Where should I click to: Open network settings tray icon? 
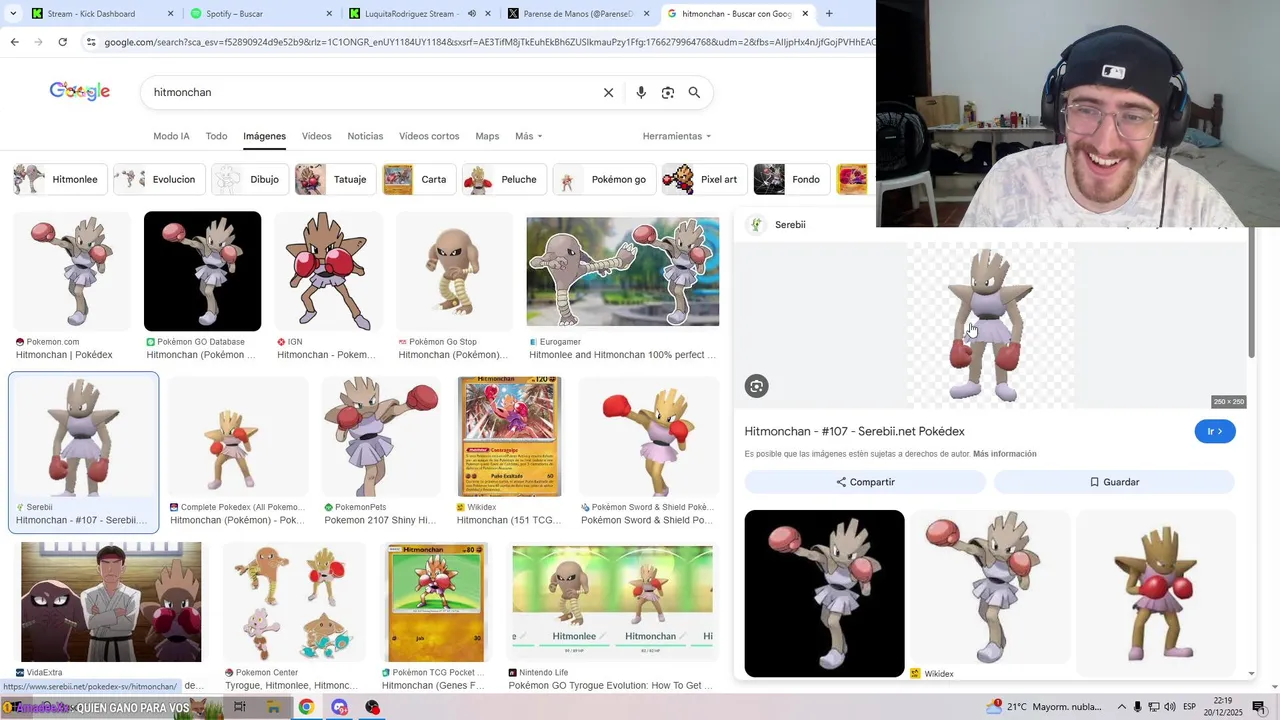coord(1154,707)
